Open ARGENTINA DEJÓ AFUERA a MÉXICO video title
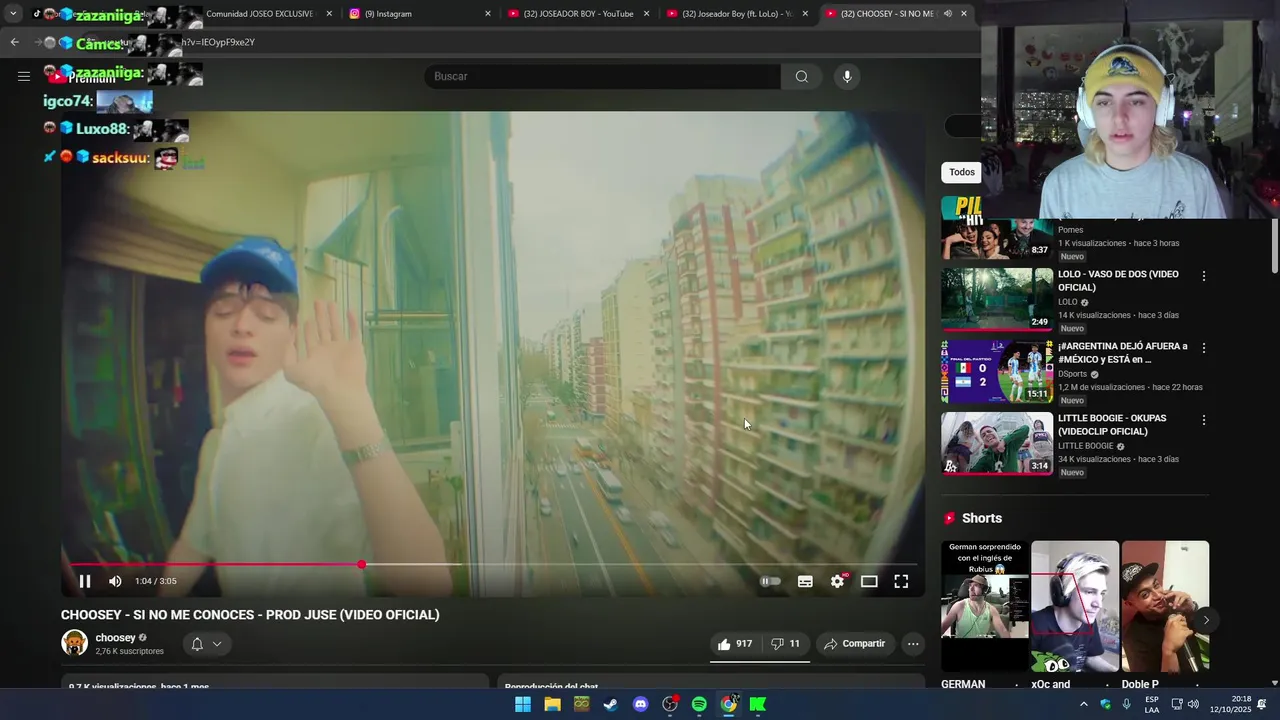Screen dimensions: 1280x720 (1122, 353)
